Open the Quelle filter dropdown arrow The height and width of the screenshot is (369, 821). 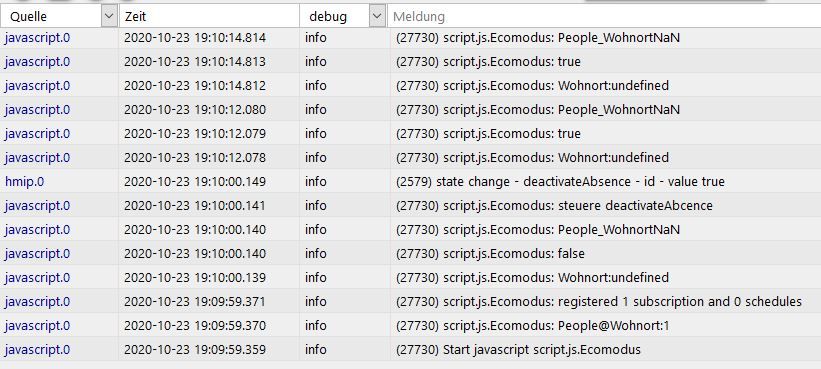(109, 17)
